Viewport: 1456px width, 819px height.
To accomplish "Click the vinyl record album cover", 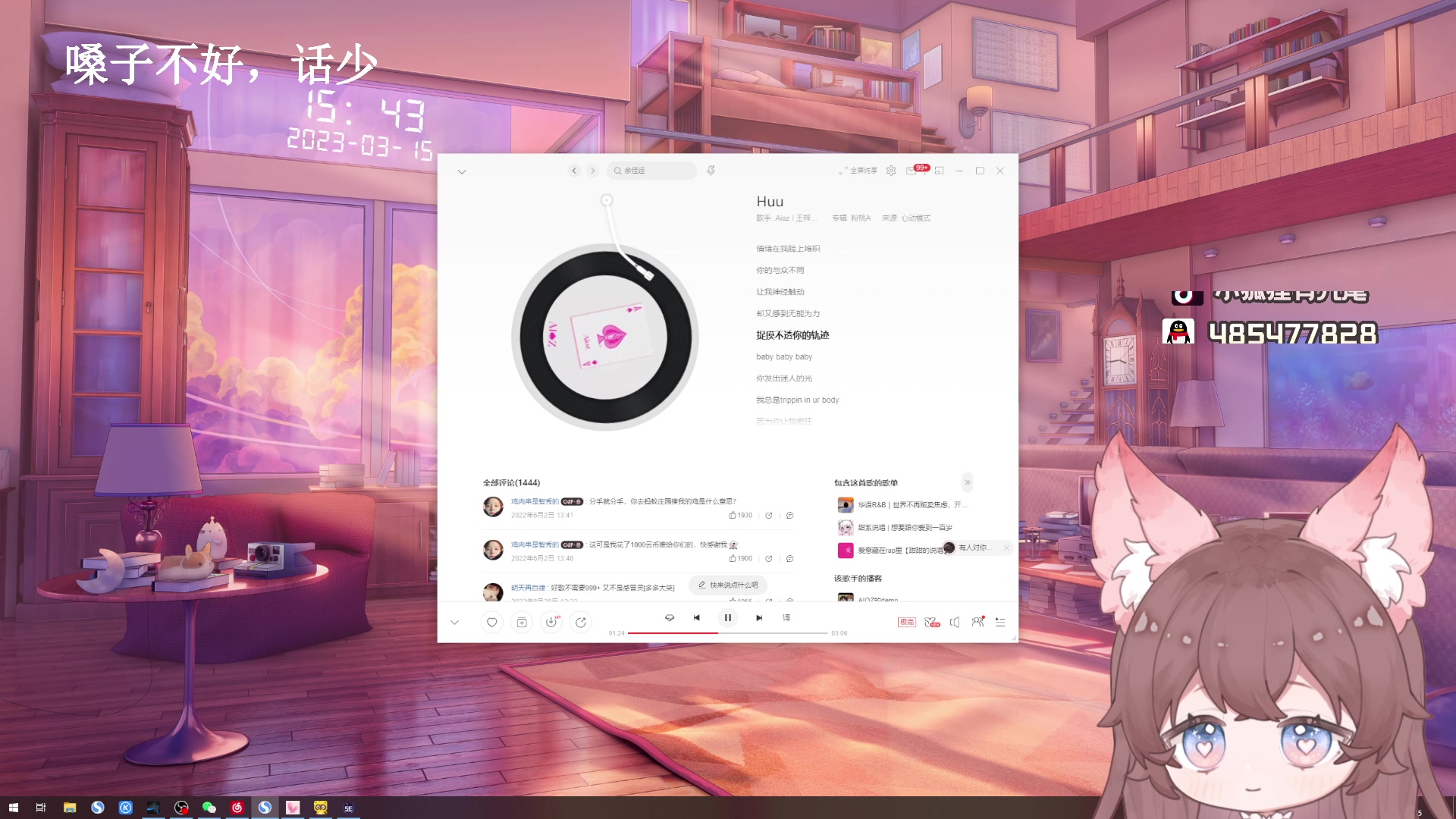I will [604, 337].
